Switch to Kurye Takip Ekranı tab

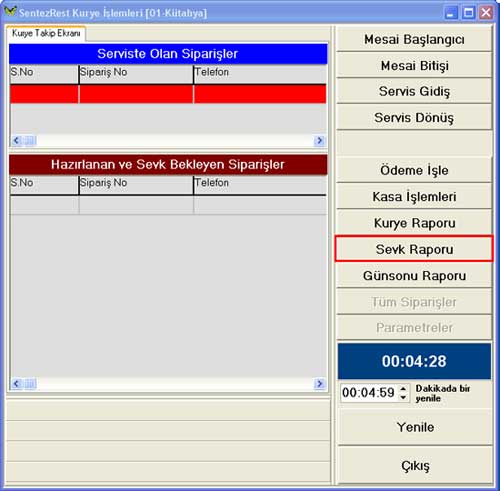tap(46, 33)
